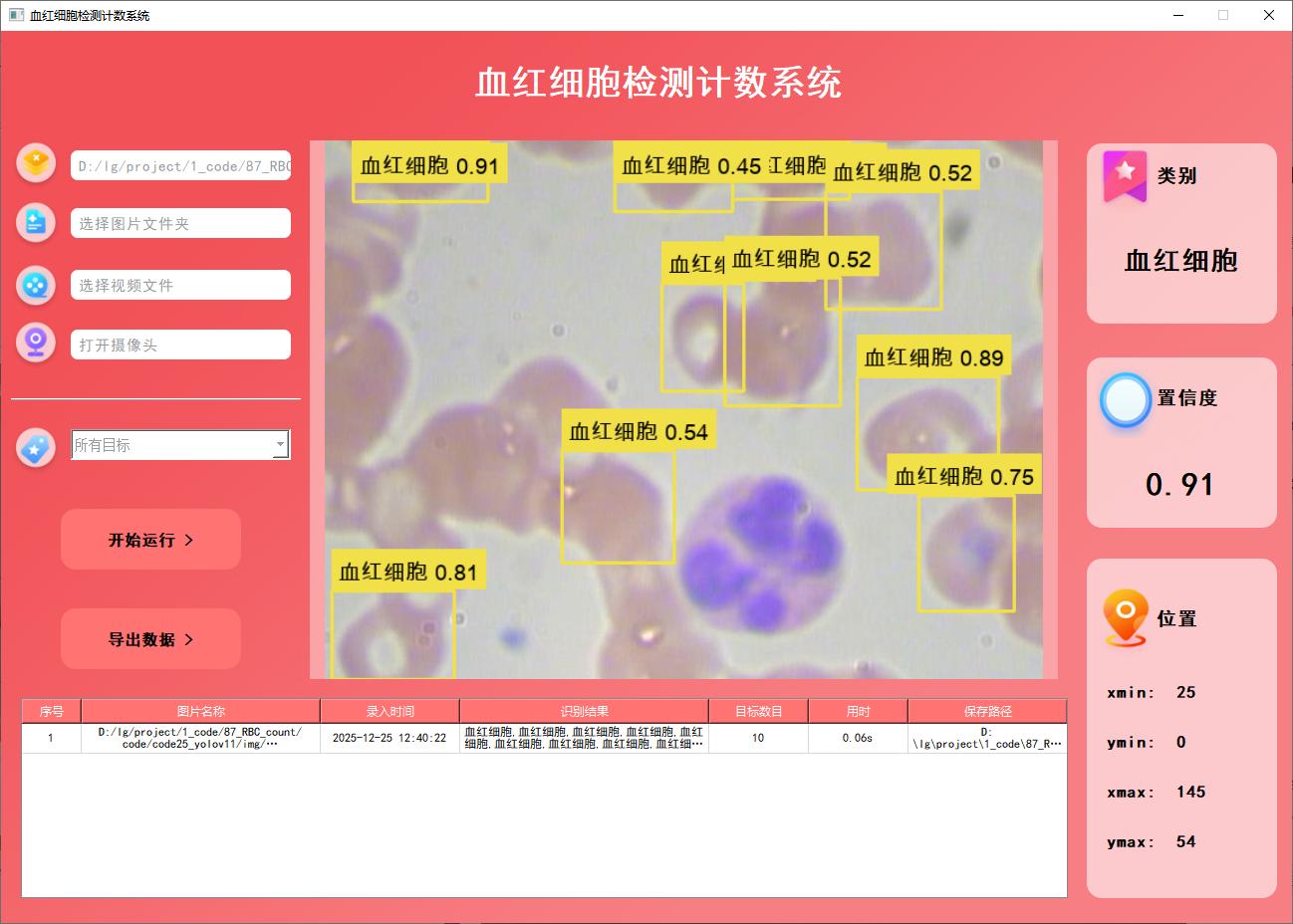Select the recognition result cell 血红细胞 list
This screenshot has height=924, width=1293.
(584, 738)
